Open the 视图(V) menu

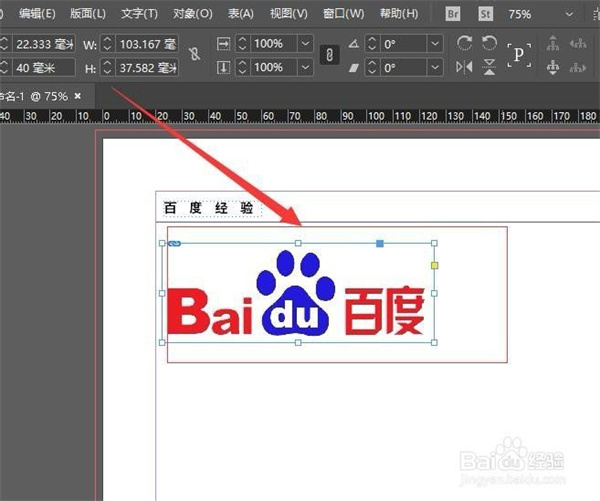pos(289,14)
